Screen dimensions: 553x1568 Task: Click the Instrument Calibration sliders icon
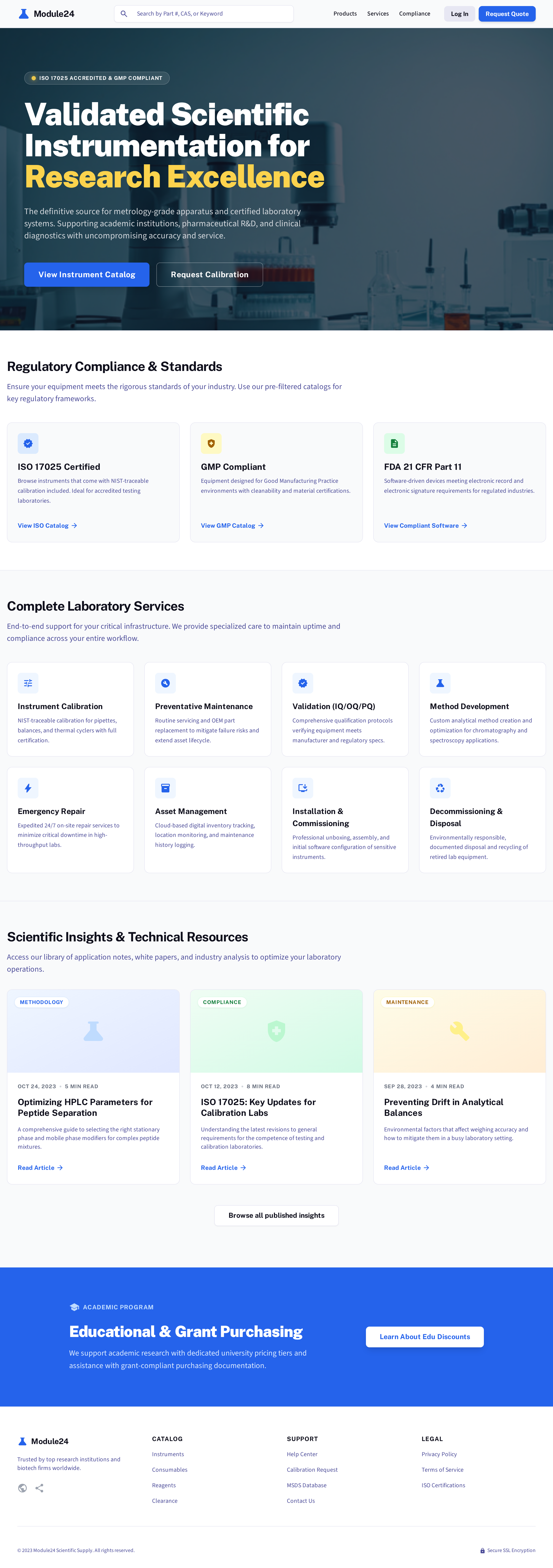point(28,683)
